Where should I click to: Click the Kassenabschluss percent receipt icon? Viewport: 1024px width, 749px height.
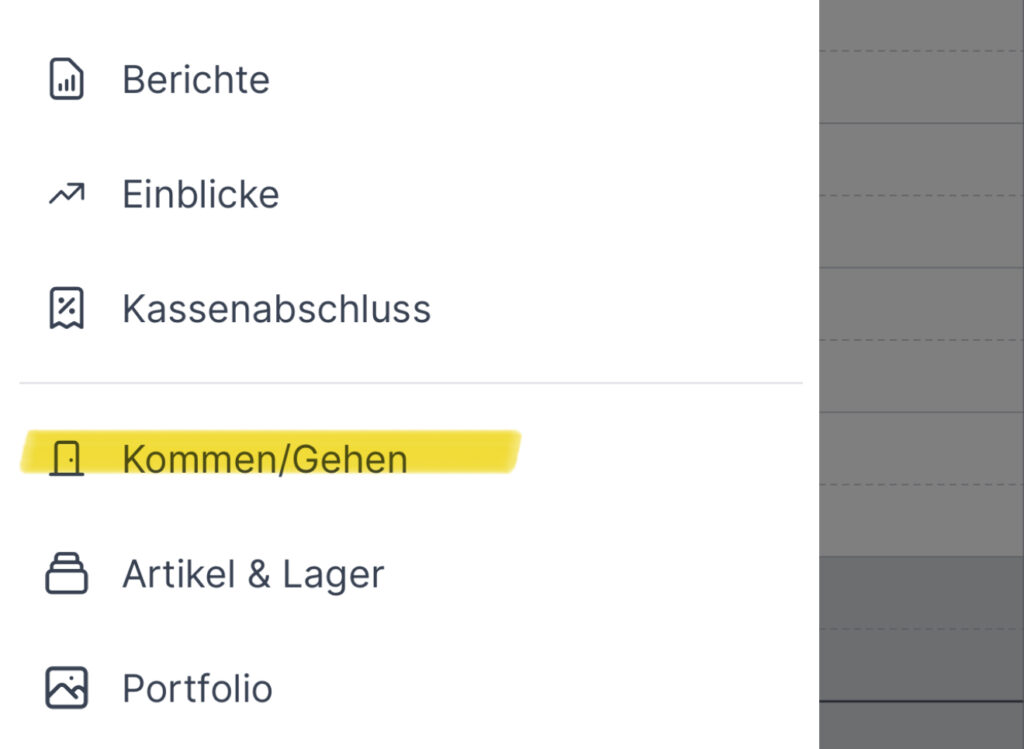(67, 308)
